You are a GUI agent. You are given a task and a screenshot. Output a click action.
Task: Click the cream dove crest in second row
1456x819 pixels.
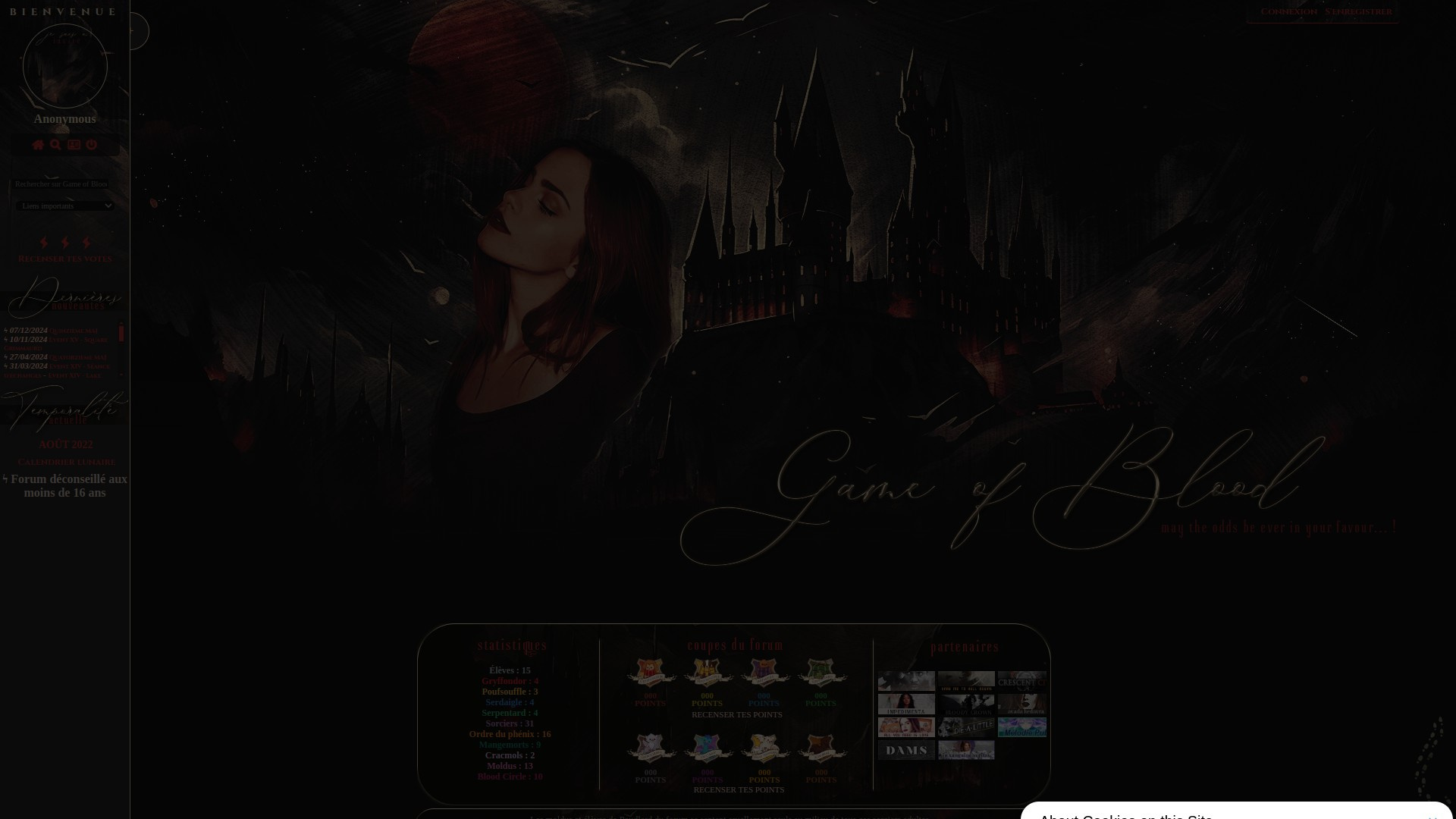pos(764,748)
